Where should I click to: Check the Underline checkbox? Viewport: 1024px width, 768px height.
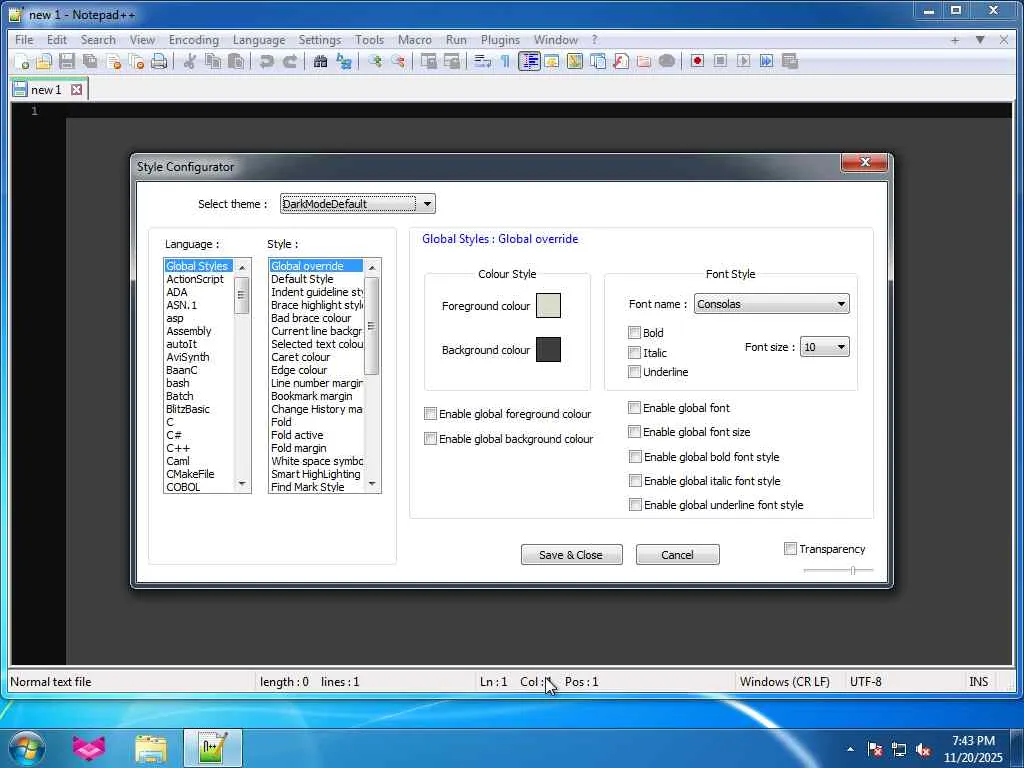pos(633,372)
